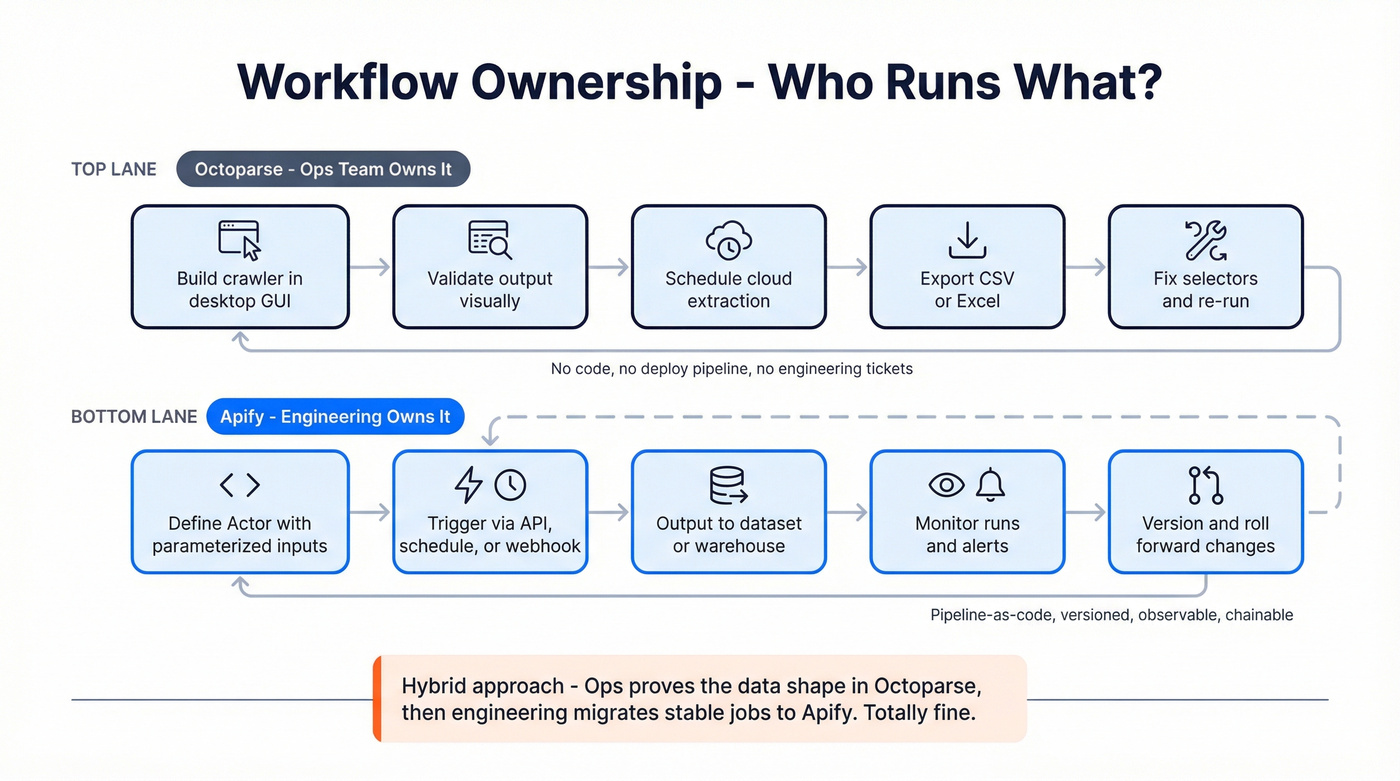The width and height of the screenshot is (1400, 781).
Task: Switch to the TOP LANE label
Action: pyautogui.click(x=113, y=169)
